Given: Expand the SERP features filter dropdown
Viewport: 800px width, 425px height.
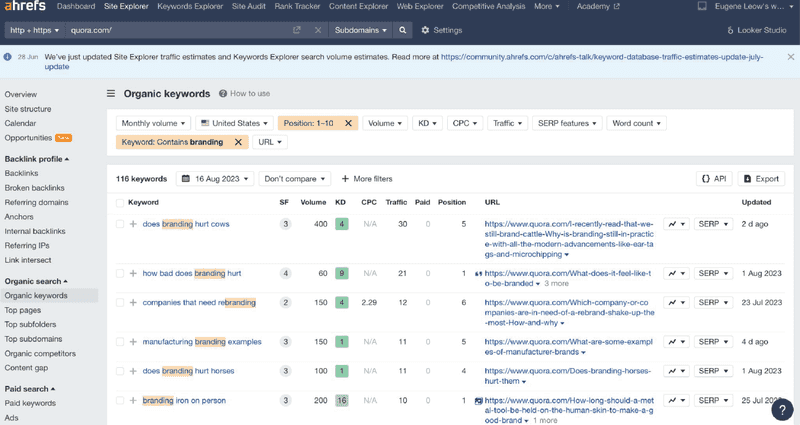Looking at the screenshot, I should (567, 123).
